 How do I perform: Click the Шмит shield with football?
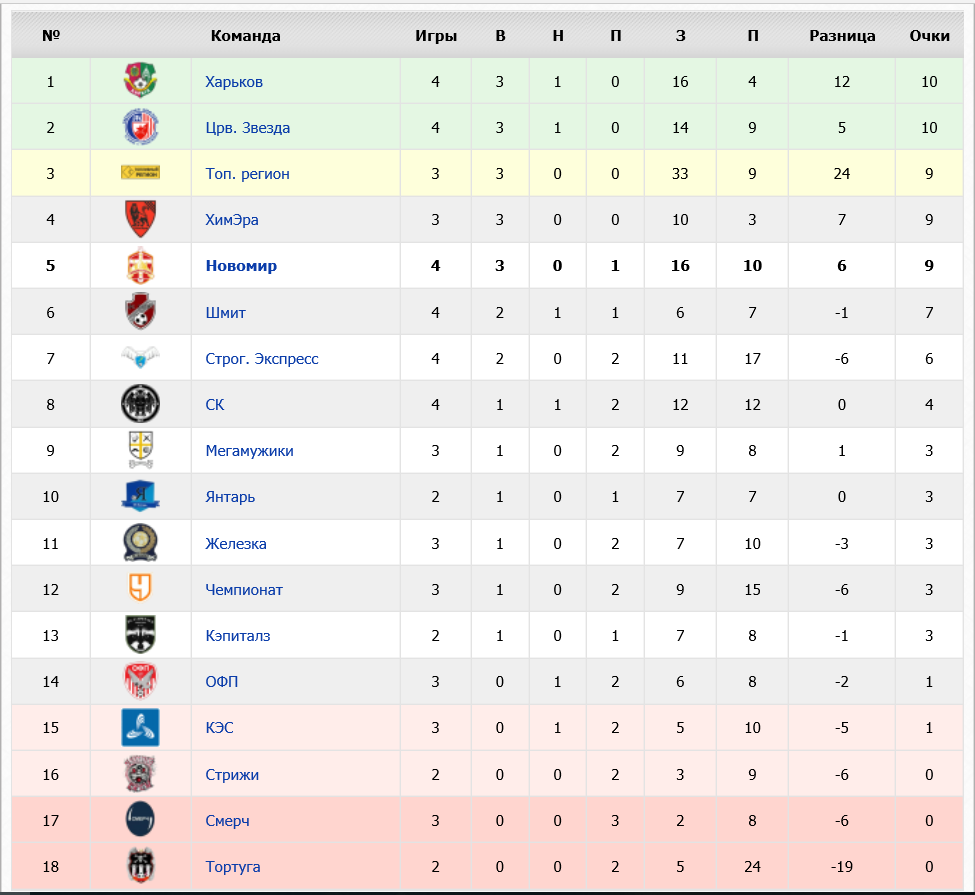141,311
